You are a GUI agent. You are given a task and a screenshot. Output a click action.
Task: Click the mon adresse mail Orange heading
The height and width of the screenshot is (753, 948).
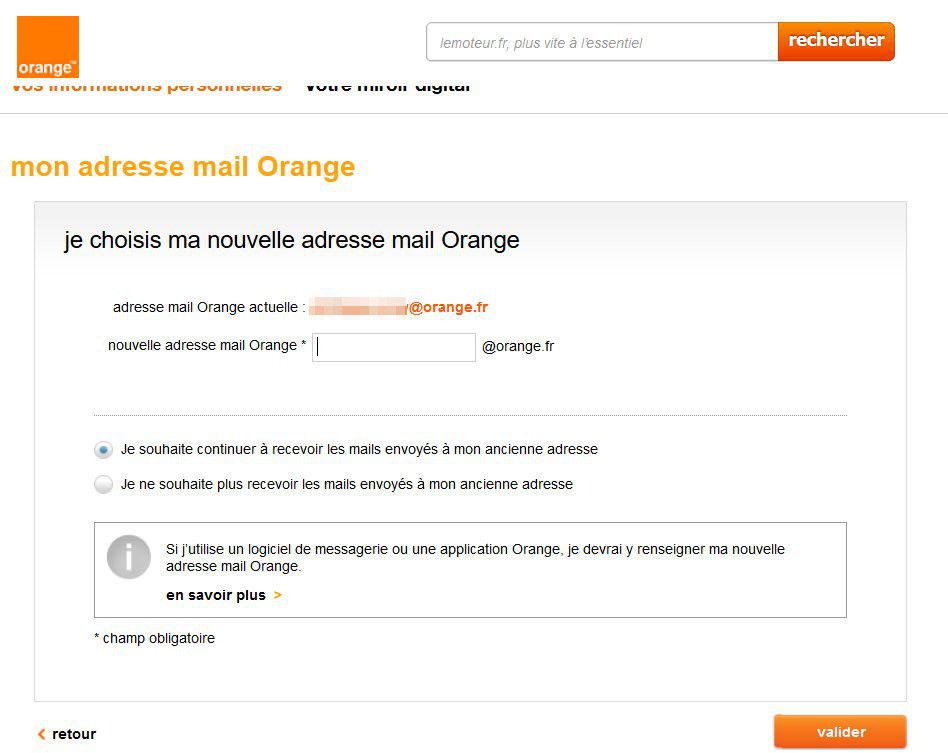tap(183, 166)
